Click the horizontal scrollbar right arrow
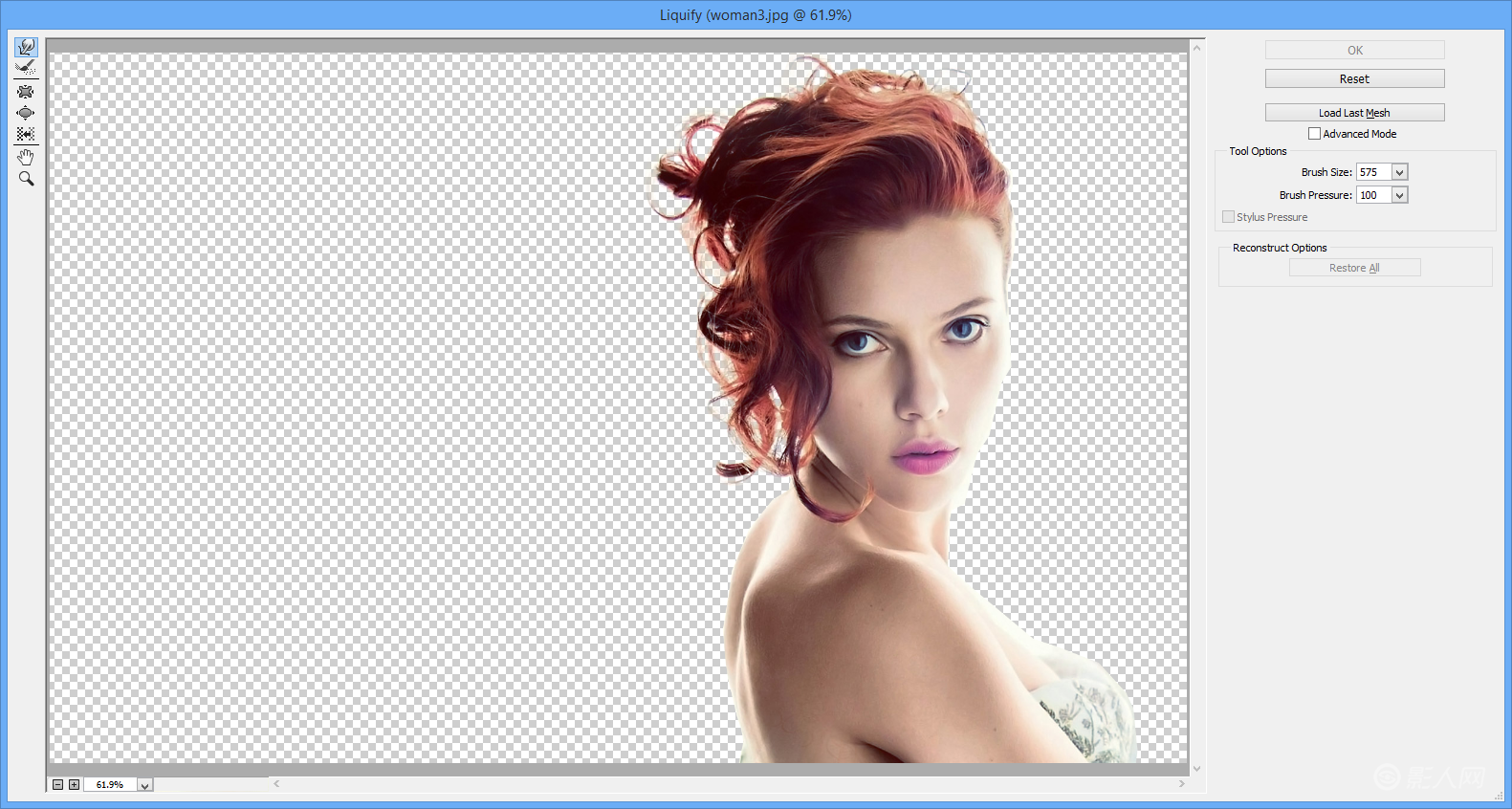1512x809 pixels. (1182, 783)
